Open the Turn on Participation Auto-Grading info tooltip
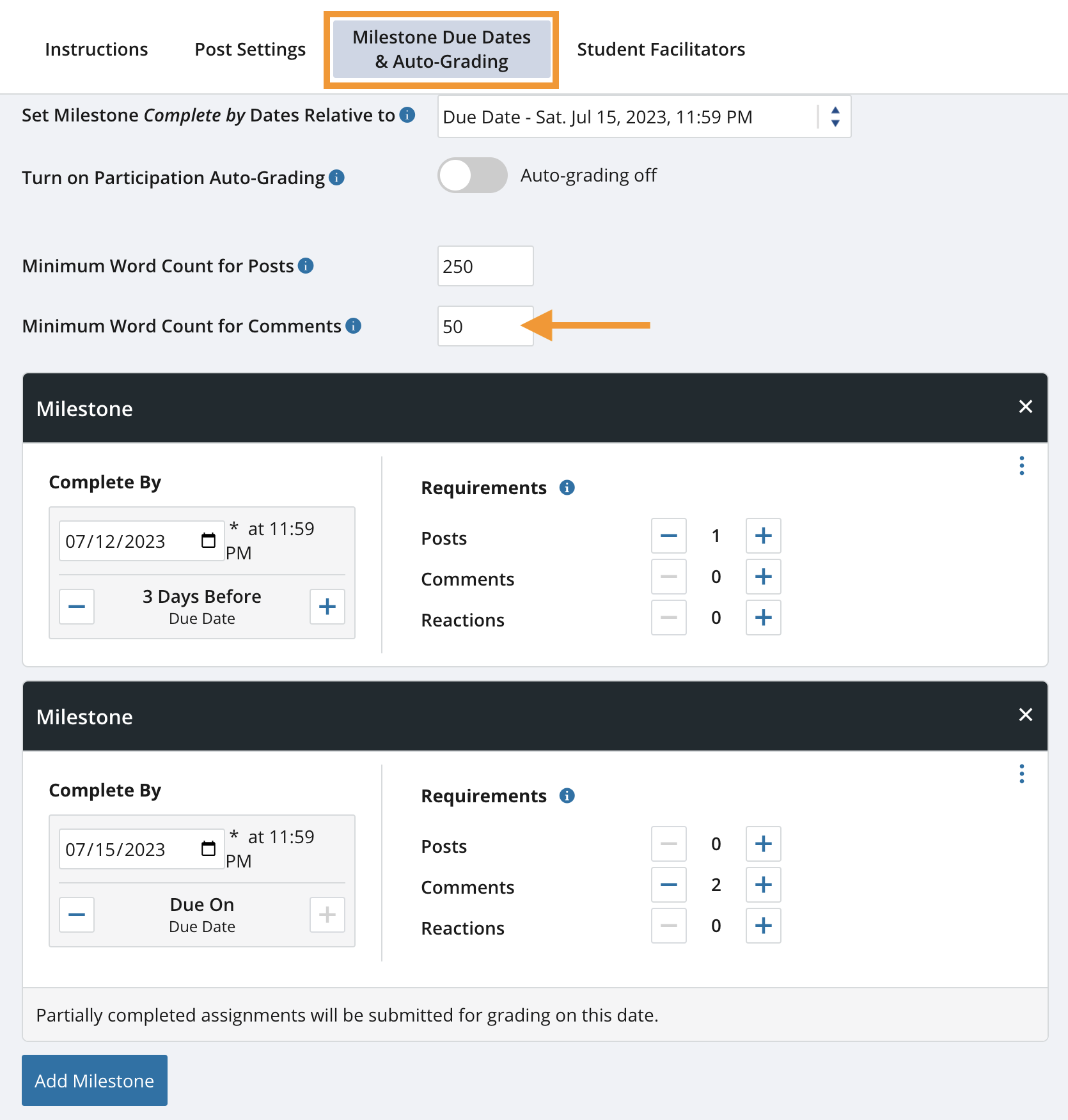Screen dimensions: 1068x1120 tap(336, 177)
